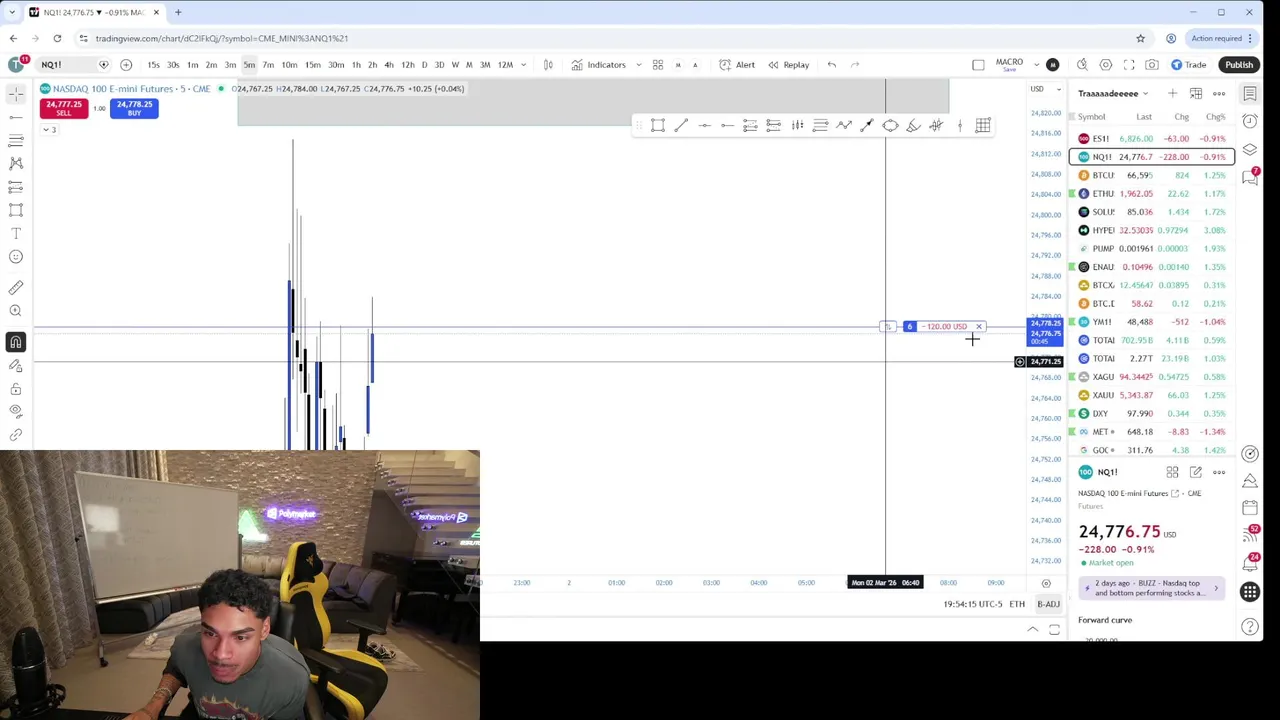The width and height of the screenshot is (1280, 720).
Task: Expand the timeframe list dropdown arrow
Action: (x=525, y=65)
